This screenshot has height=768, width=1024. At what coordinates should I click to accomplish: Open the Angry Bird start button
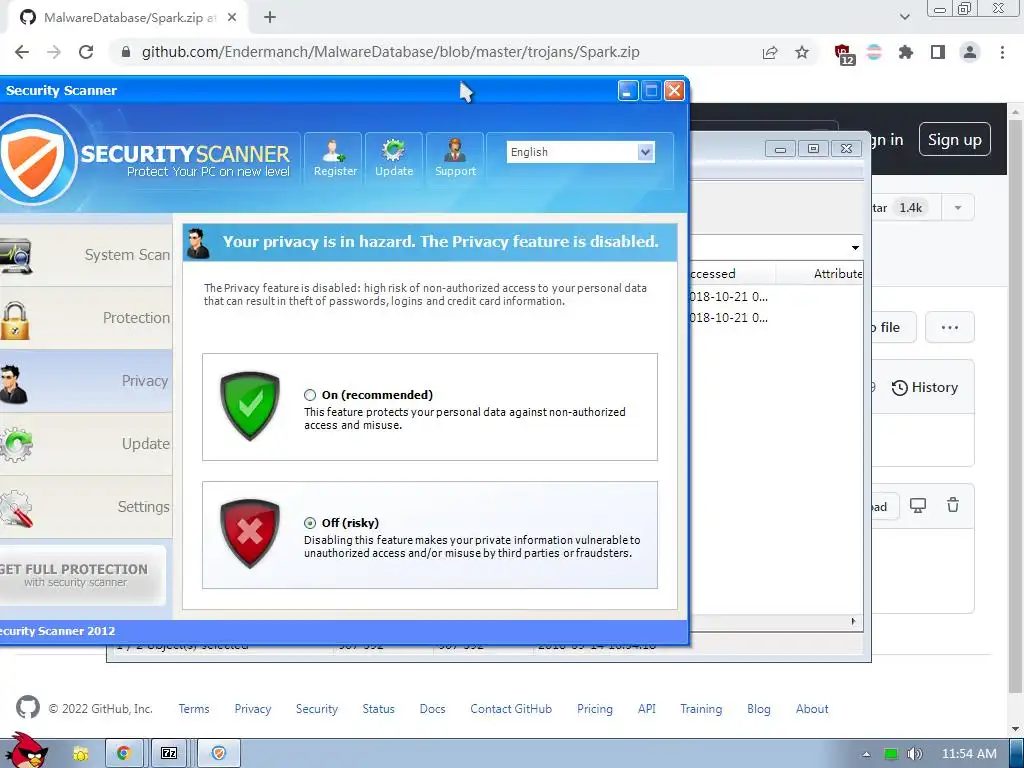pyautogui.click(x=26, y=750)
